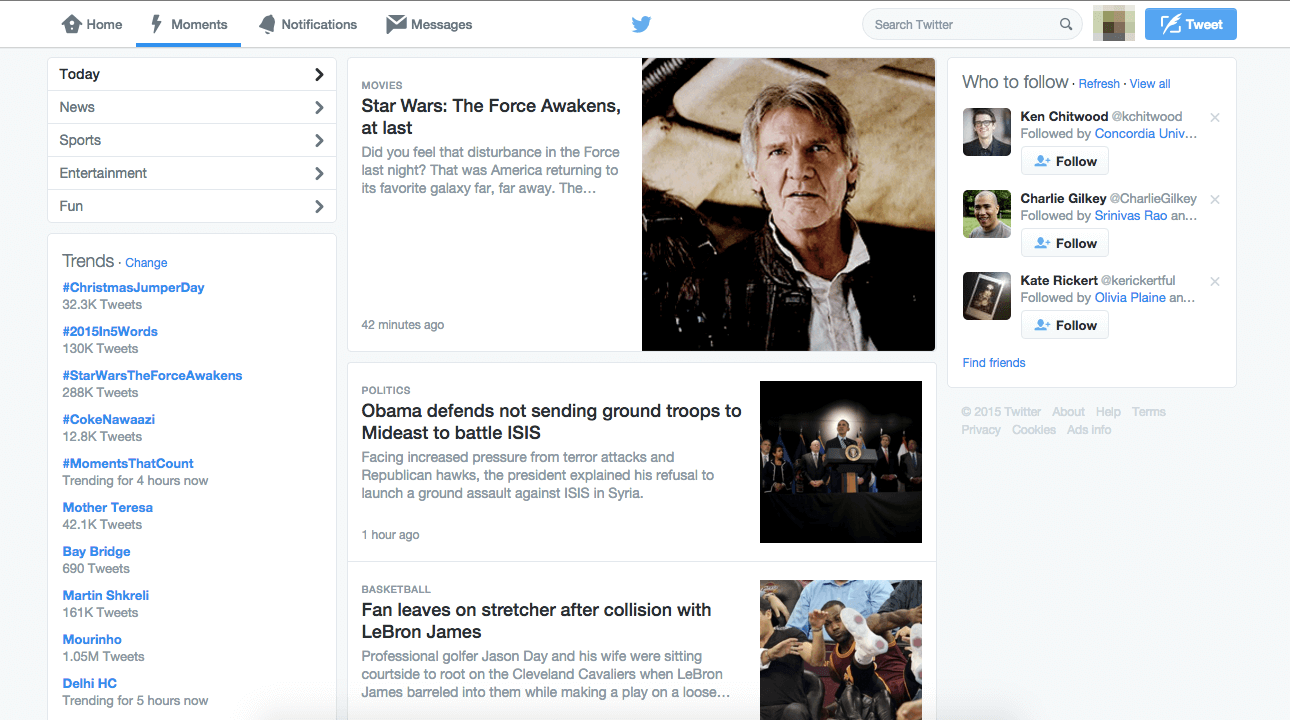Follow Ken Chitwood
1290x720 pixels.
(1065, 161)
